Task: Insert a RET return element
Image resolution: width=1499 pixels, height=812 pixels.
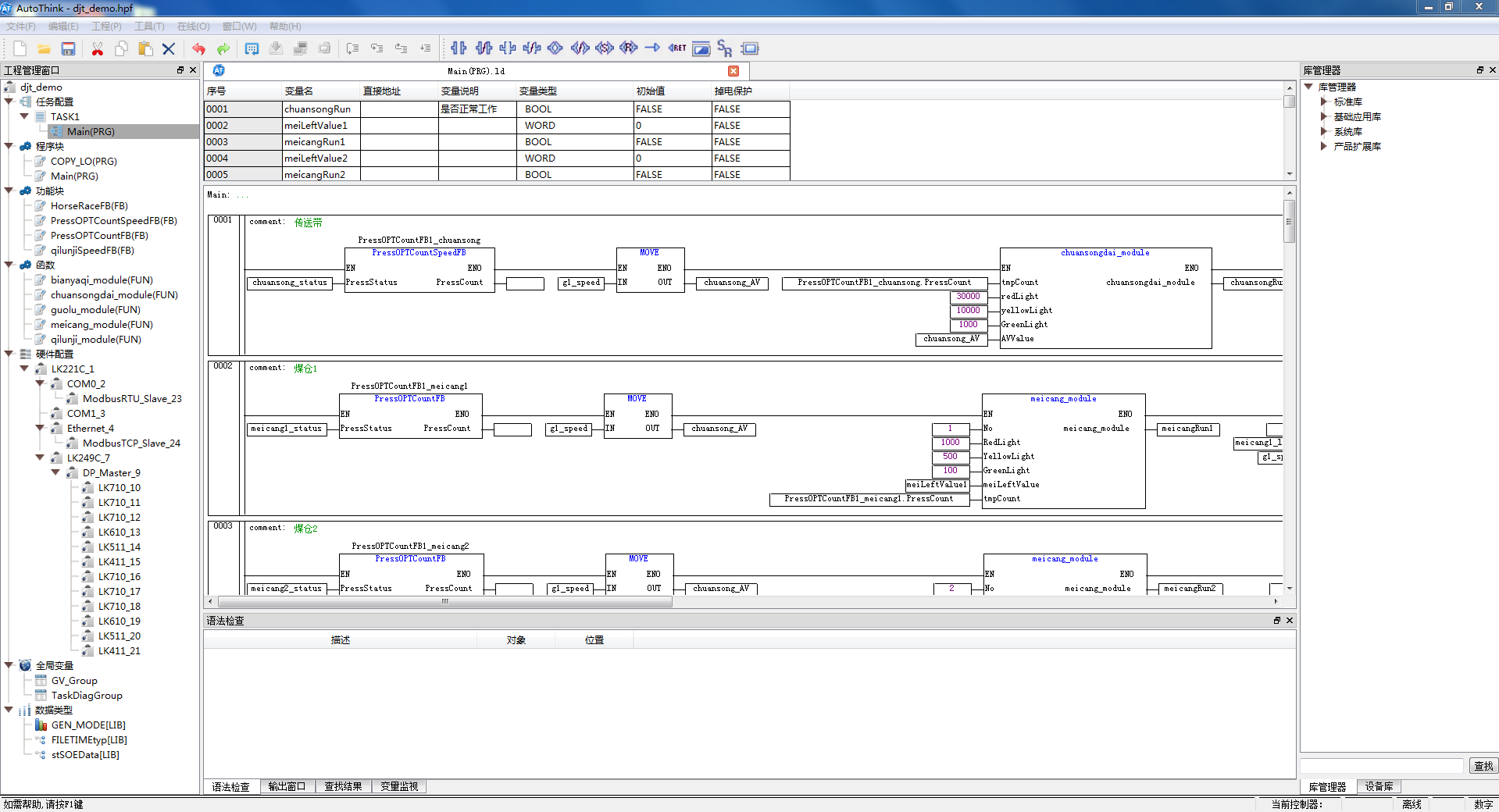Action: click(676, 48)
